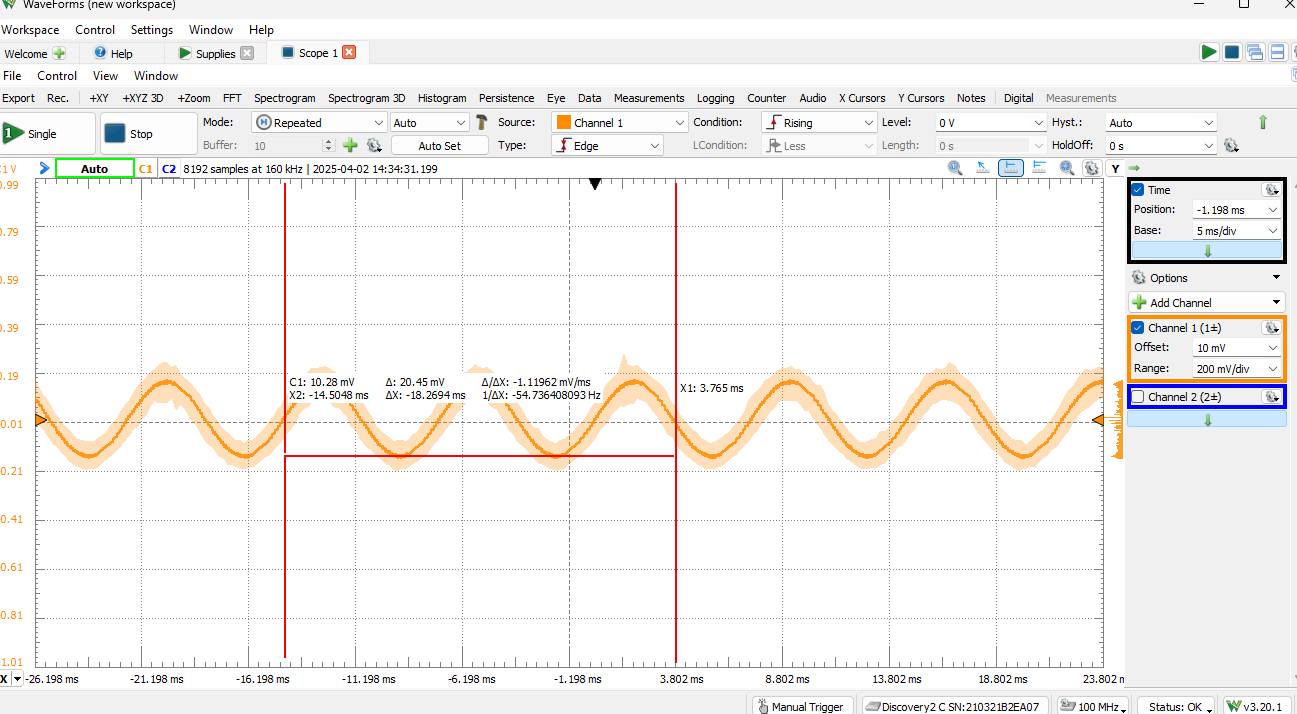Enable the Channel 2 checkbox
The width and height of the screenshot is (1297, 714).
pyautogui.click(x=1137, y=397)
